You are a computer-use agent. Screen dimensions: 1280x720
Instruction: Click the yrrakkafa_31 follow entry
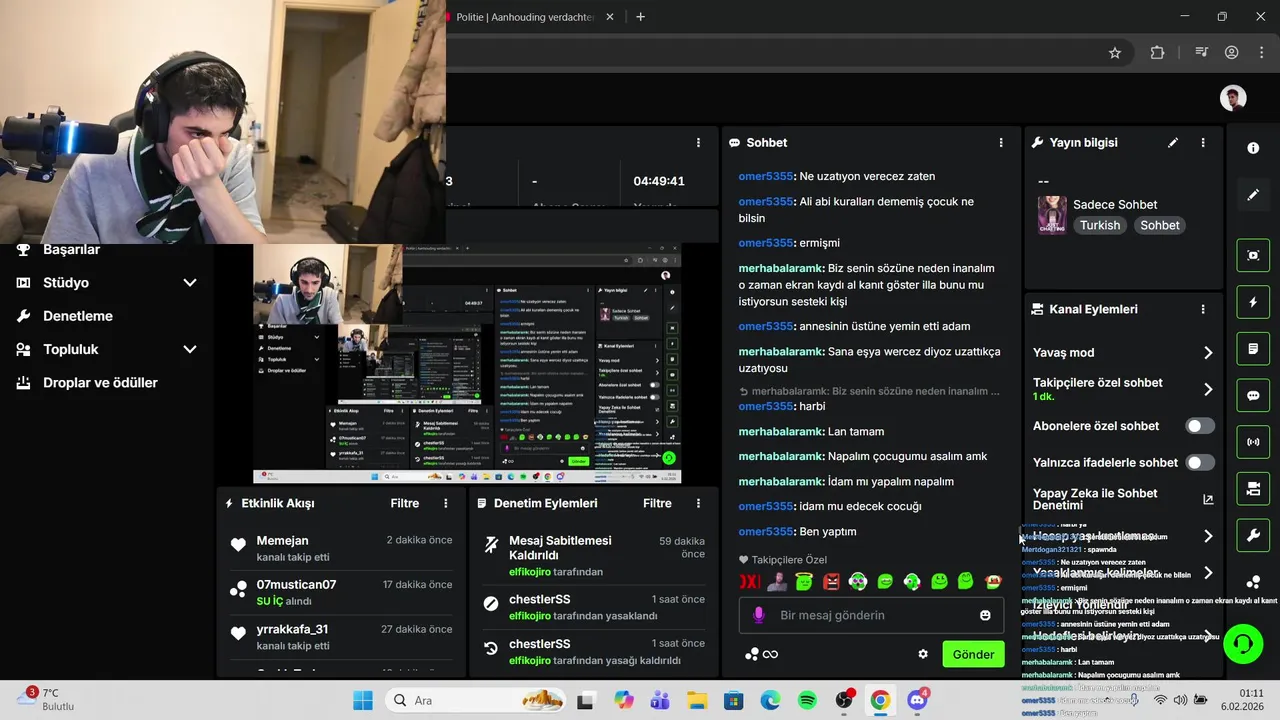(x=342, y=637)
